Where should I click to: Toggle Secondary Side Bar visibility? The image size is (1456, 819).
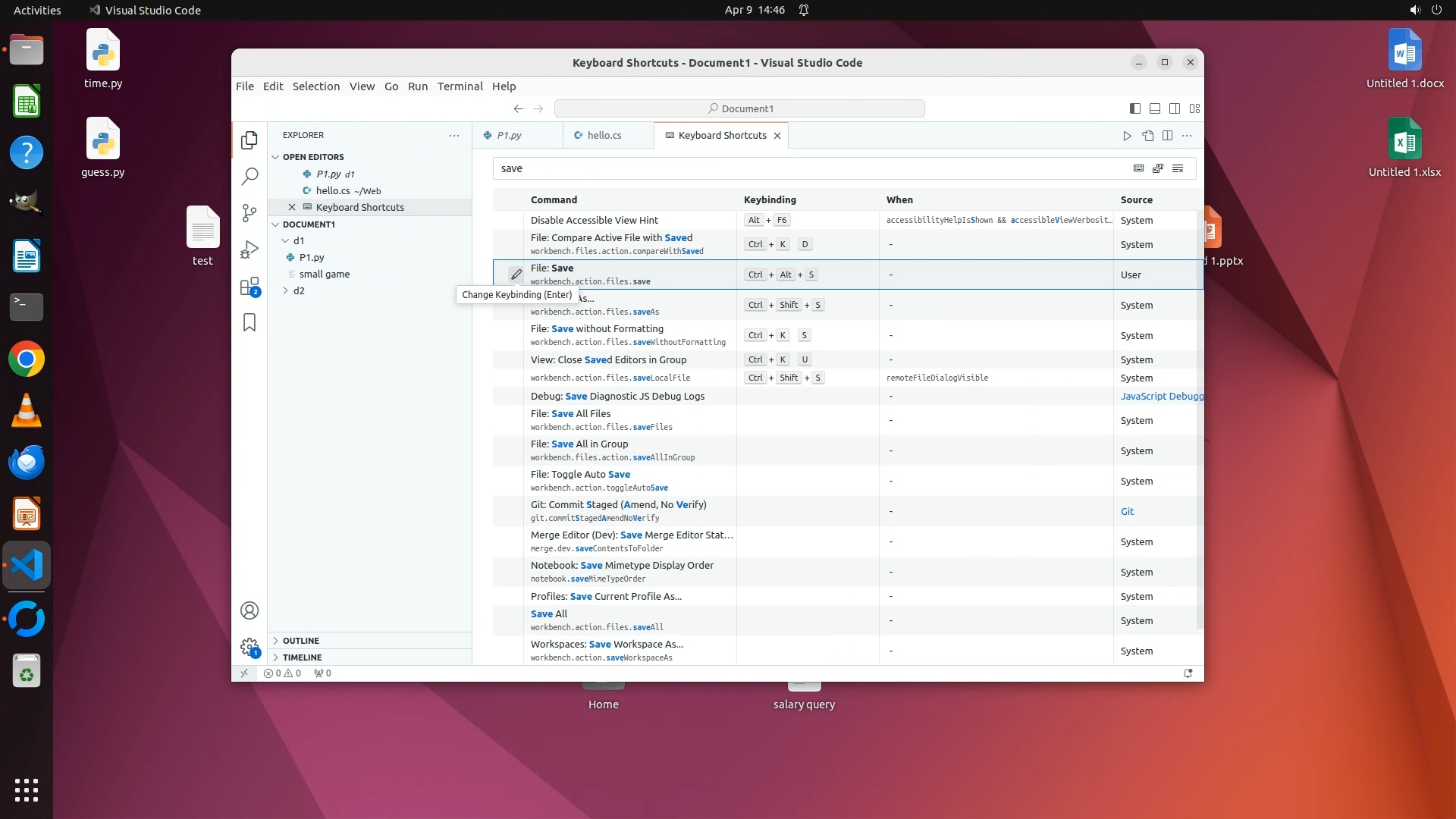[1175, 108]
